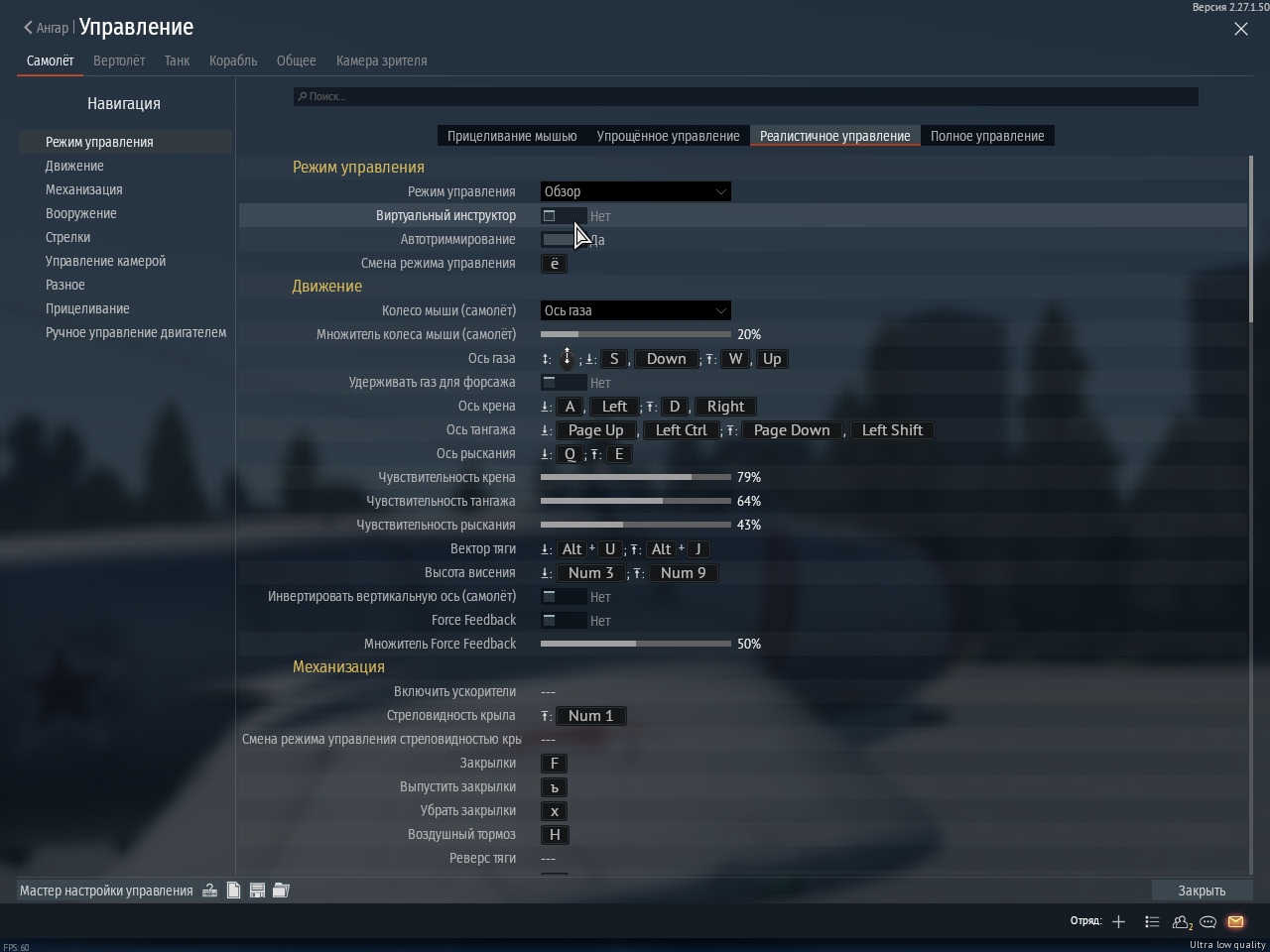Enable the Force Feedback toggle
This screenshot has height=952, width=1270.
(562, 620)
